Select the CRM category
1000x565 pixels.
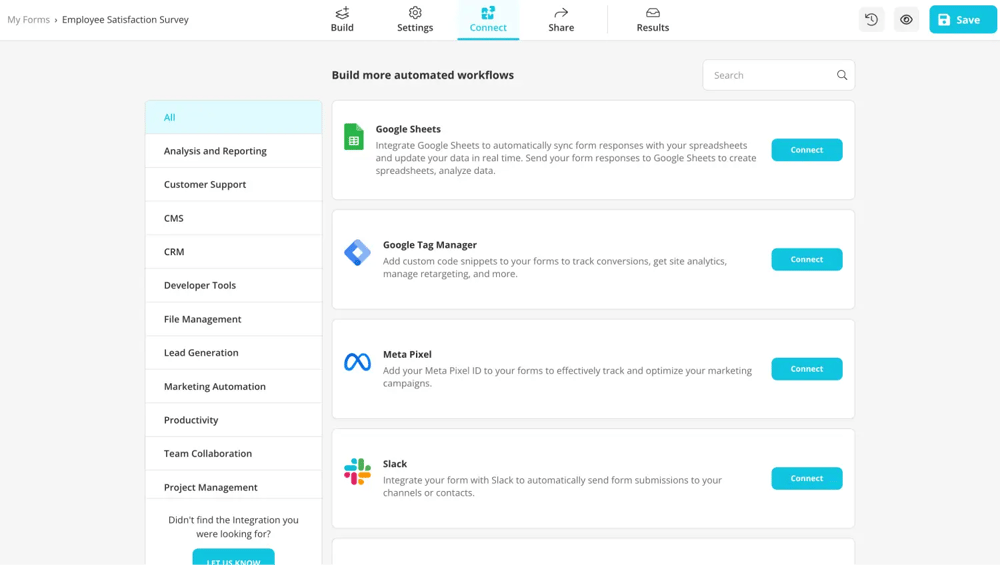[x=174, y=252]
